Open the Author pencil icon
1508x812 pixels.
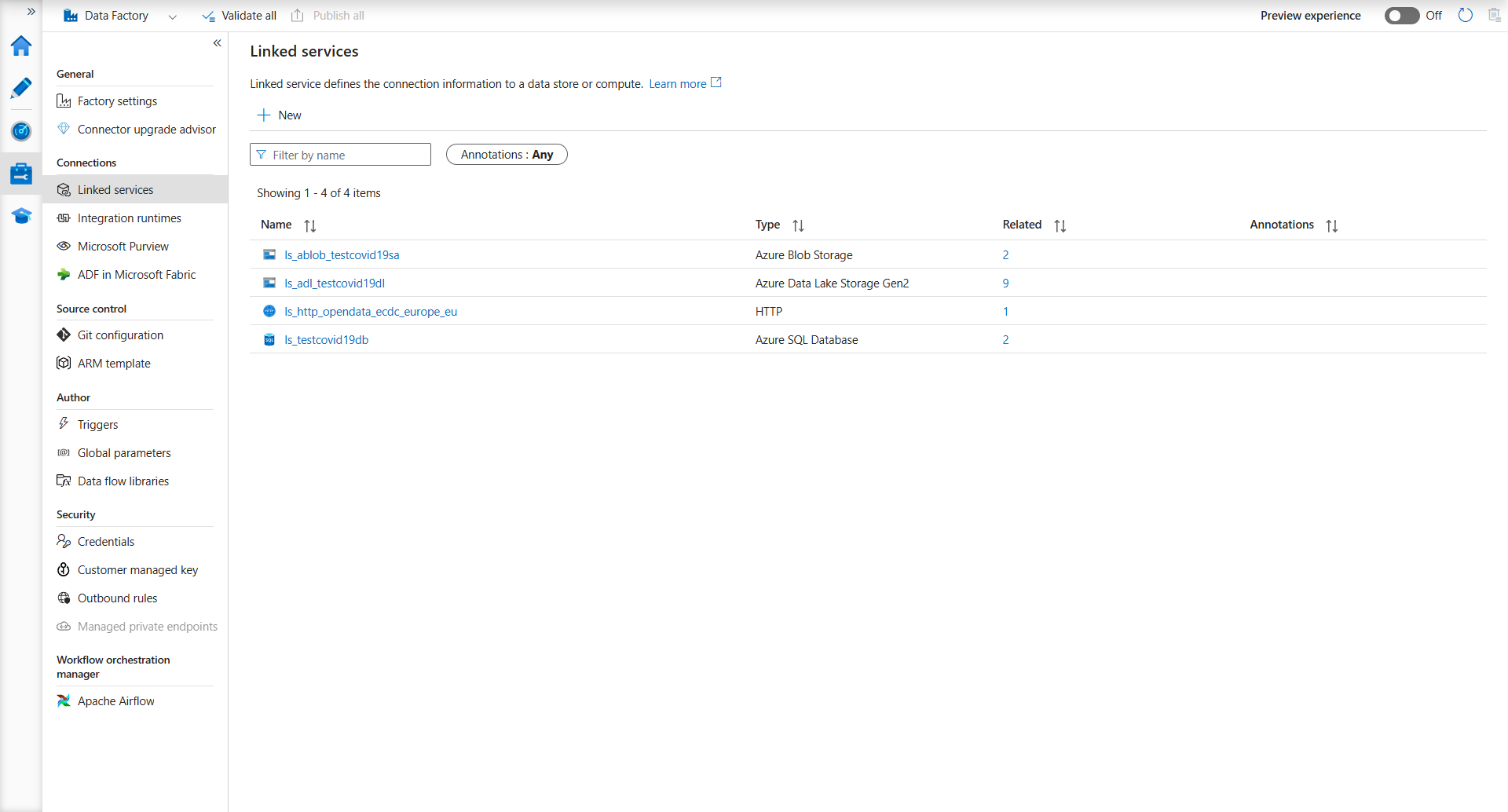(x=21, y=88)
